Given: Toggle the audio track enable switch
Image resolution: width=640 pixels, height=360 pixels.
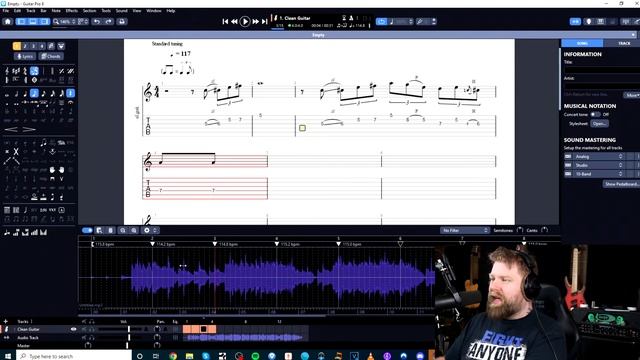Looking at the screenshot, I should coord(87,231).
